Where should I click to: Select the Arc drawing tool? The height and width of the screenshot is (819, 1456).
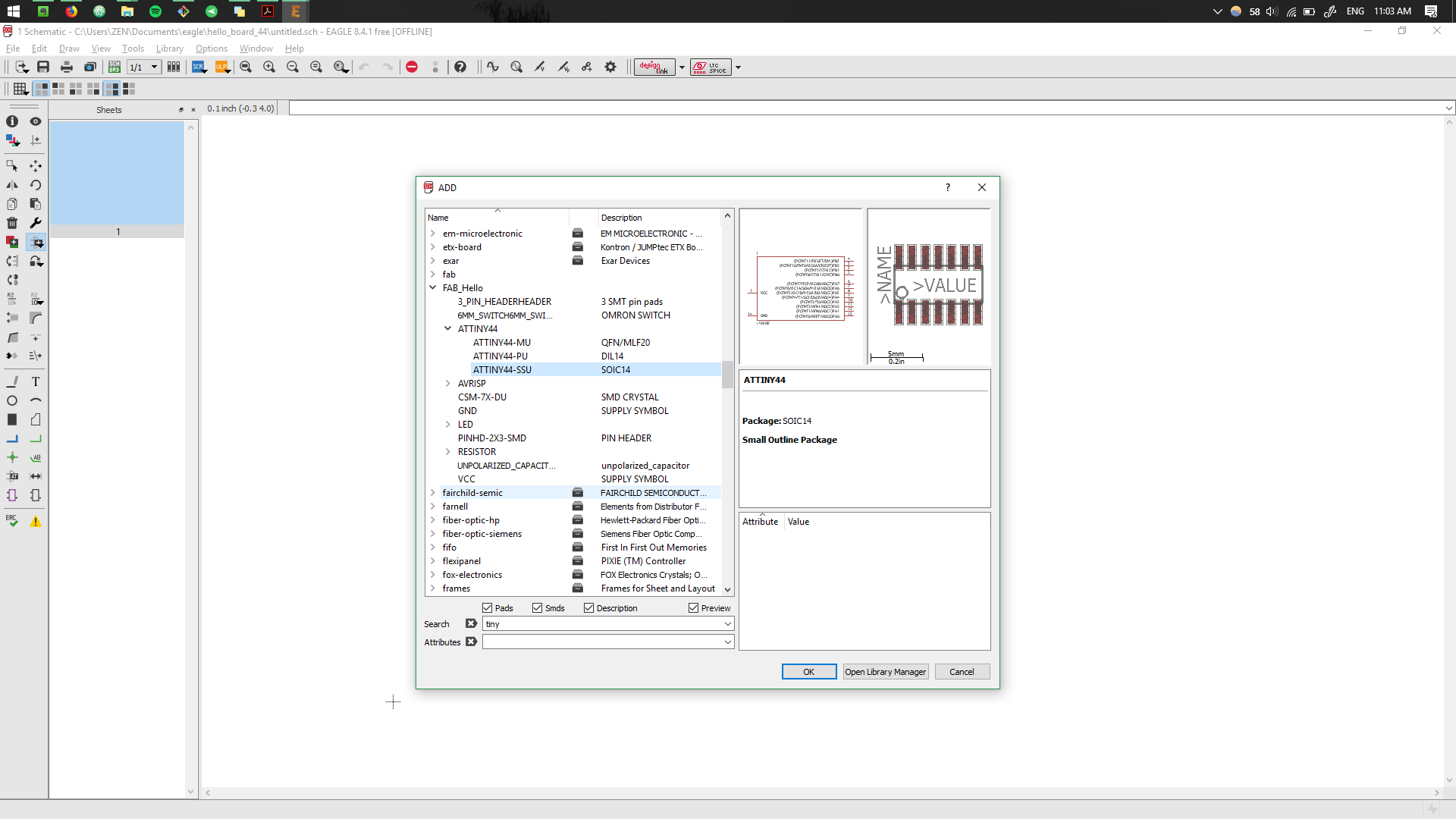(36, 400)
